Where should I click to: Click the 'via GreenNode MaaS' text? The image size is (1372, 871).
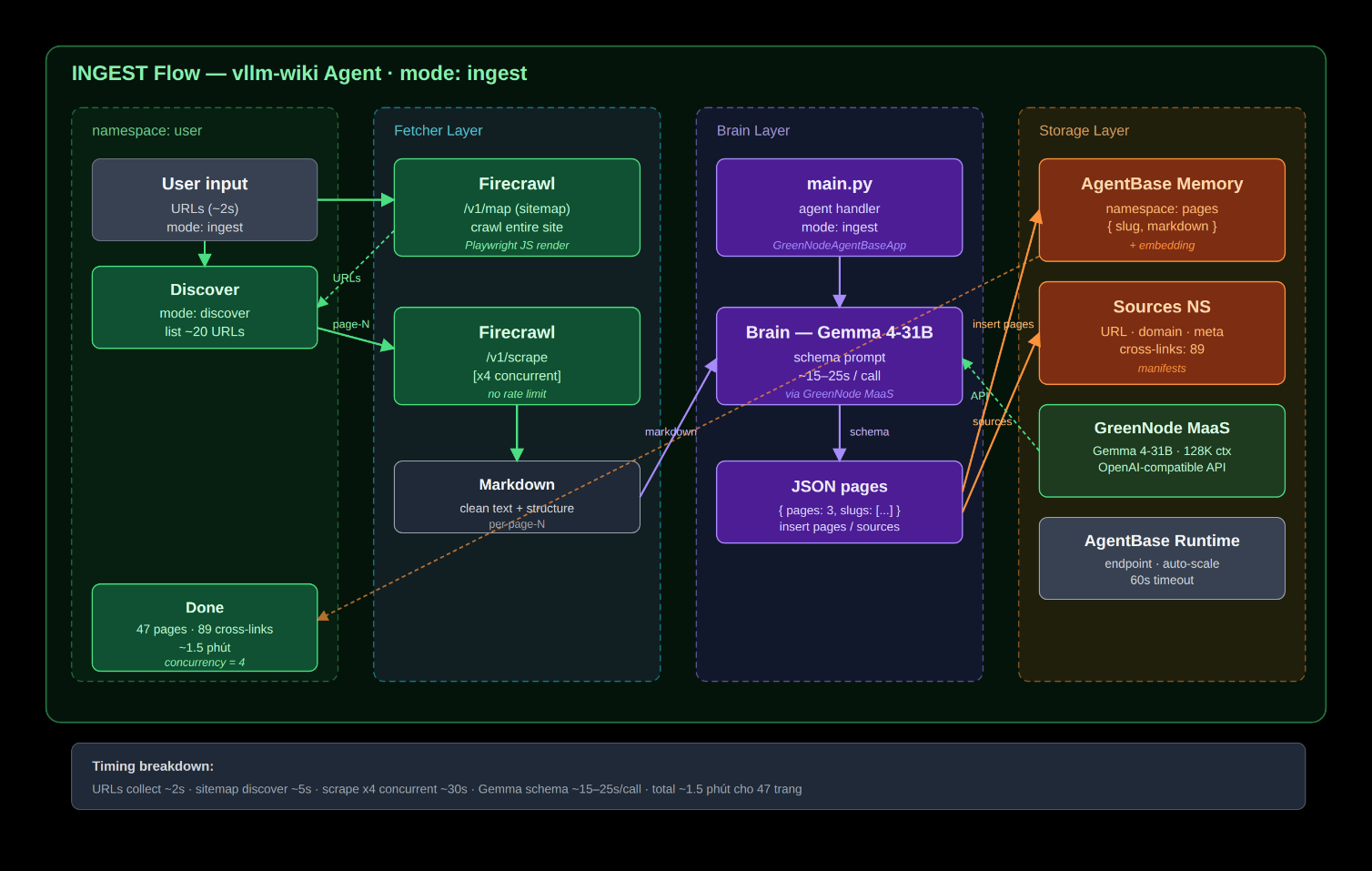click(839, 394)
